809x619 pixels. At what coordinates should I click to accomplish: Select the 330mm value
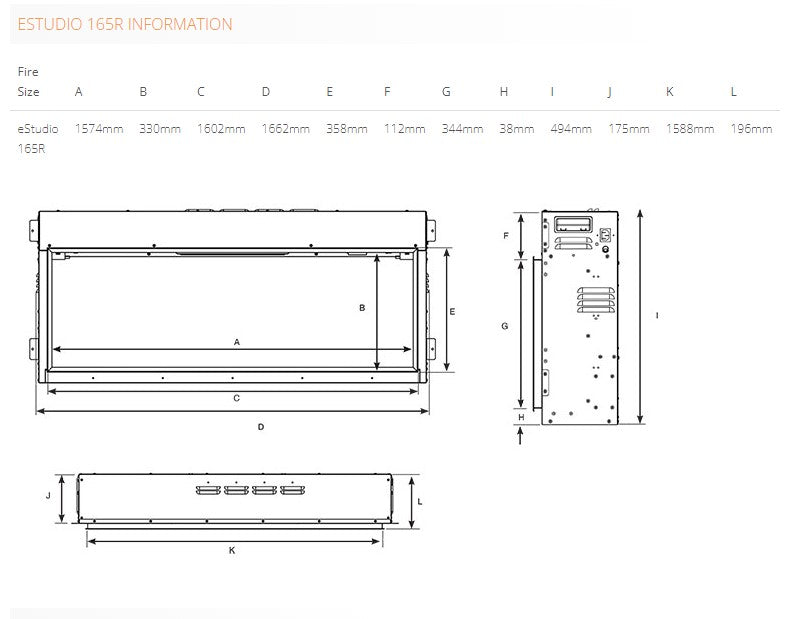pos(160,128)
